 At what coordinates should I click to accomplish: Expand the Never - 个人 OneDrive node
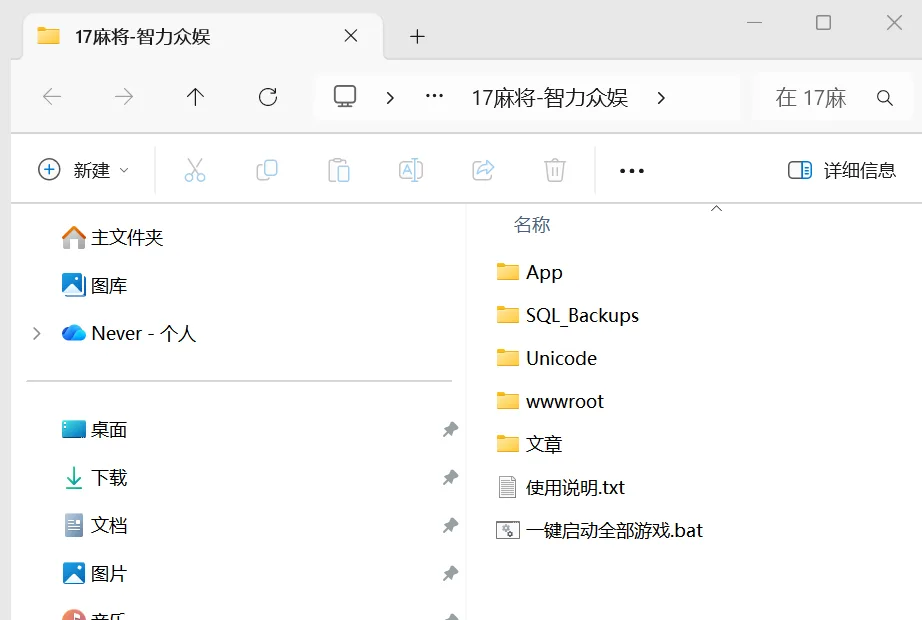tap(36, 334)
